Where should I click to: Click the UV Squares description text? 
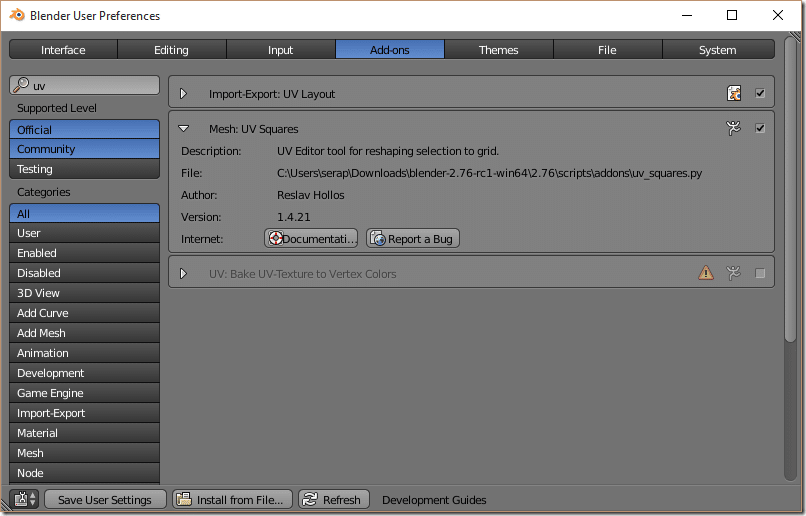click(388, 151)
